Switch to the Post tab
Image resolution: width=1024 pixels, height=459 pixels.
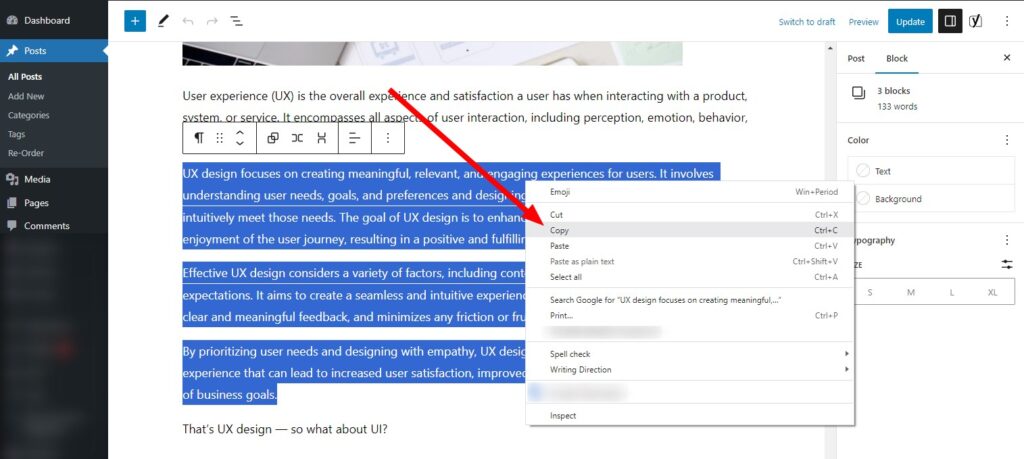(x=856, y=58)
